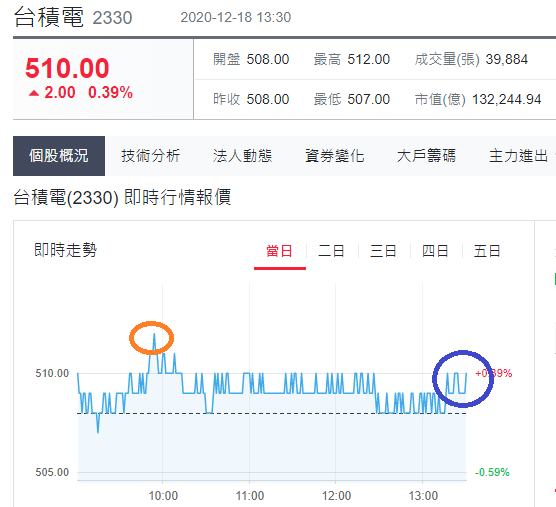This screenshot has height=507, width=556.
Task: Click the red up-triangle change indicator
Action: (x=34, y=93)
